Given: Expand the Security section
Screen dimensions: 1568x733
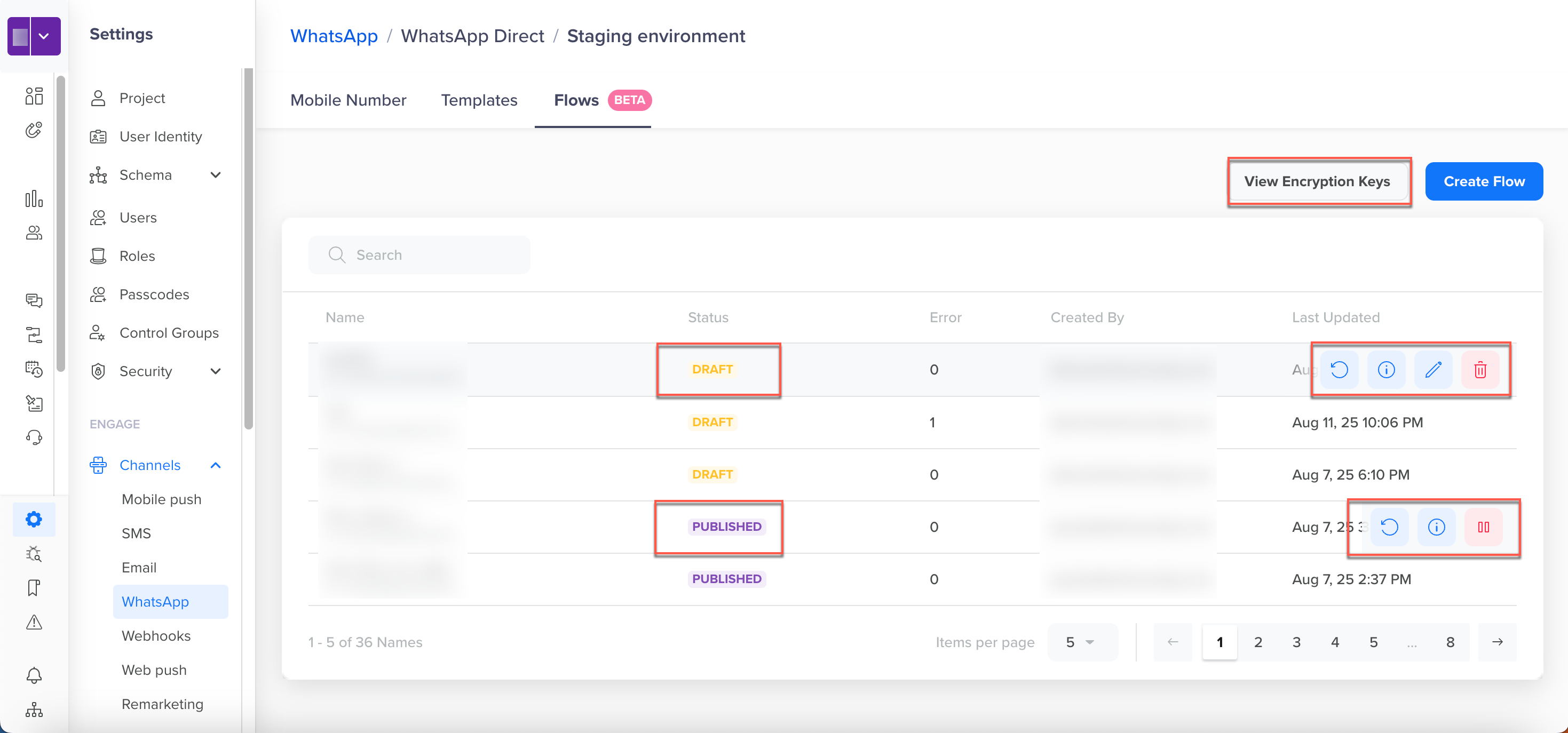Looking at the screenshot, I should pyautogui.click(x=216, y=371).
